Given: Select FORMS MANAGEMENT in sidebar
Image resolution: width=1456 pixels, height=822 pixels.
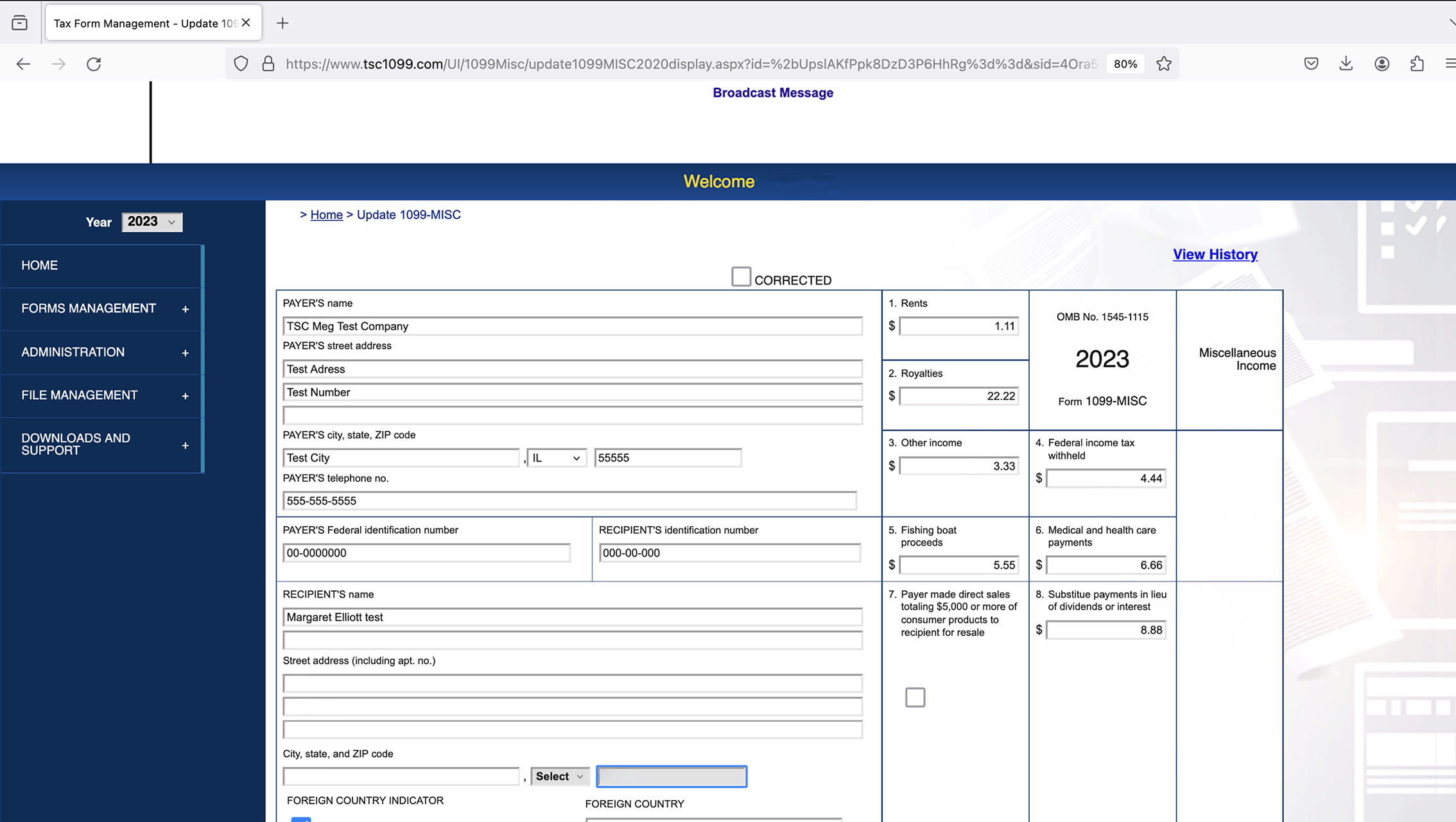Looking at the screenshot, I should click(101, 309).
